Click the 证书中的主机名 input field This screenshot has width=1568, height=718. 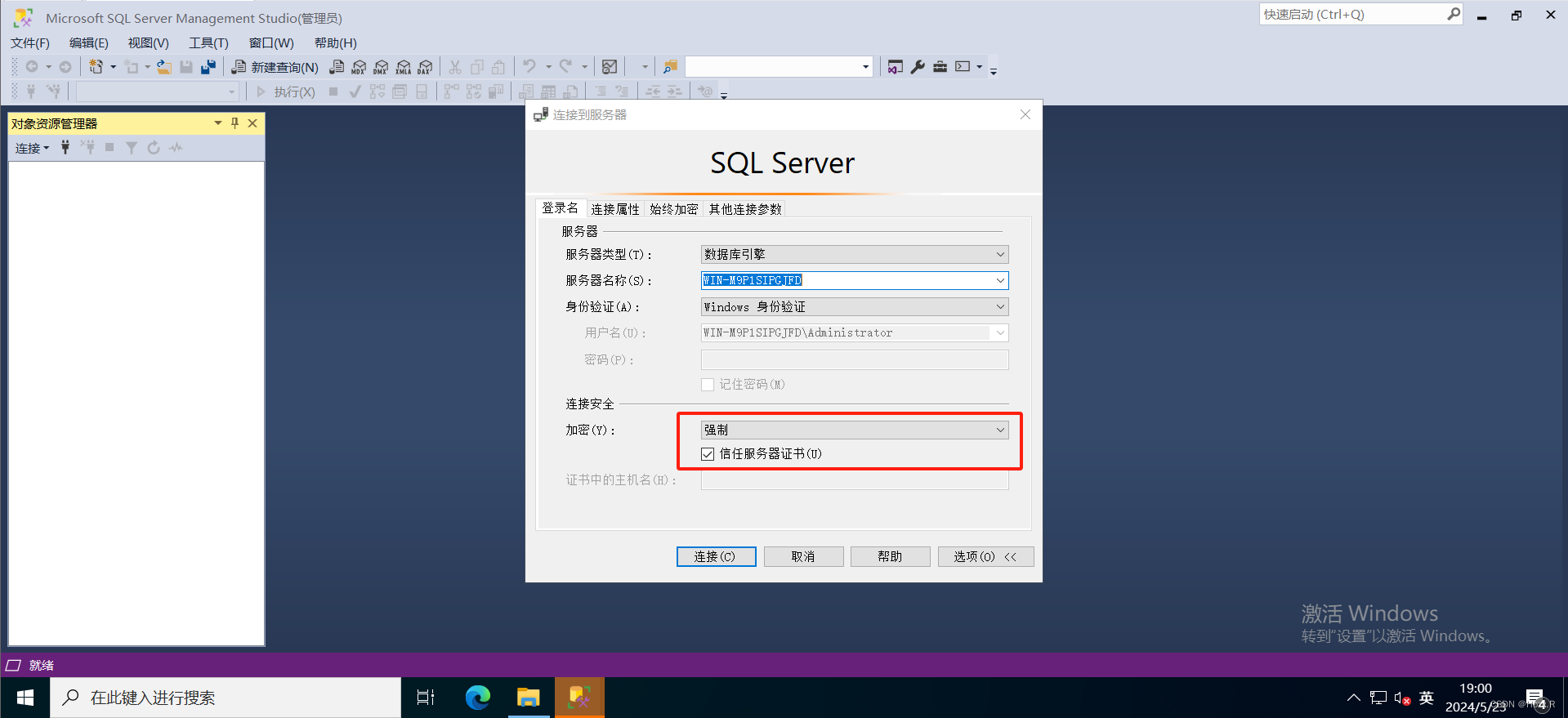click(855, 480)
